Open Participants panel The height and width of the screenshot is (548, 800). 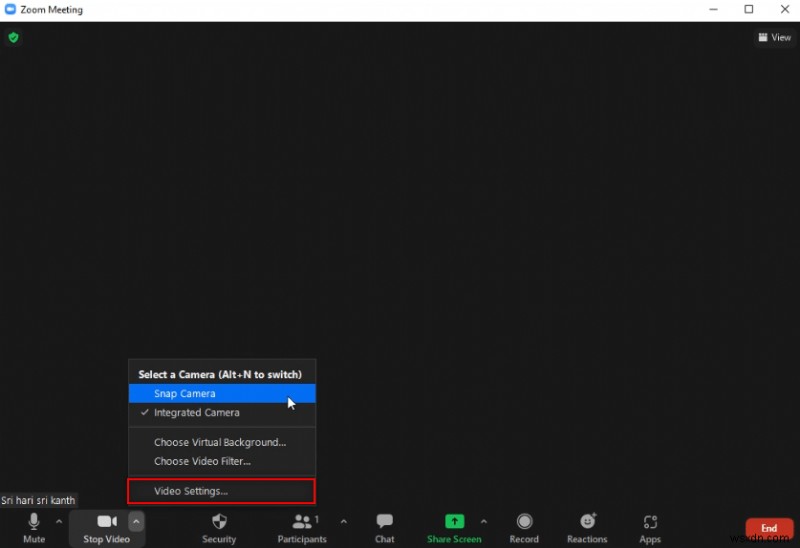click(302, 529)
